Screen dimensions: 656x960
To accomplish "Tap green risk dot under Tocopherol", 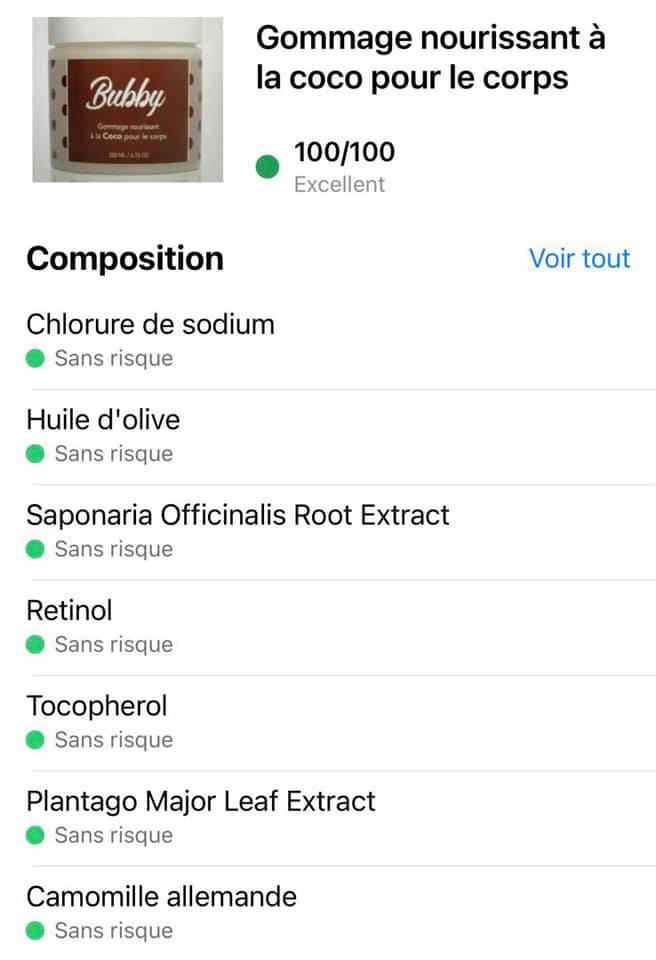I will [x=36, y=740].
